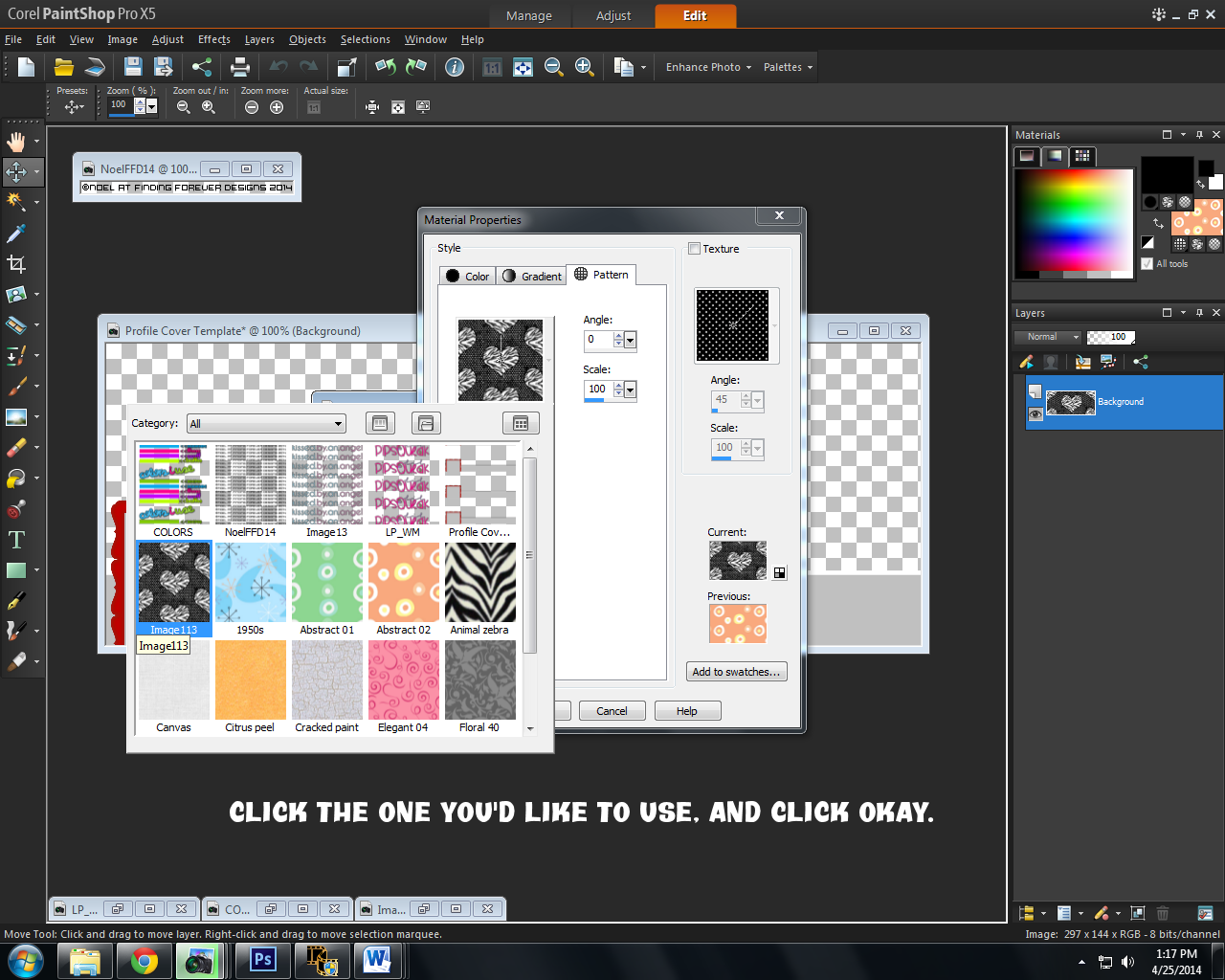
Task: Click the Add to swatches button
Action: (736, 671)
